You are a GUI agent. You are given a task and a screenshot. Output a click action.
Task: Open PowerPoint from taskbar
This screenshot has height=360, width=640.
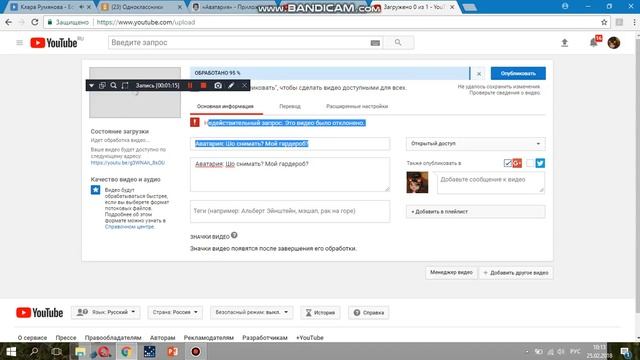pos(172,351)
